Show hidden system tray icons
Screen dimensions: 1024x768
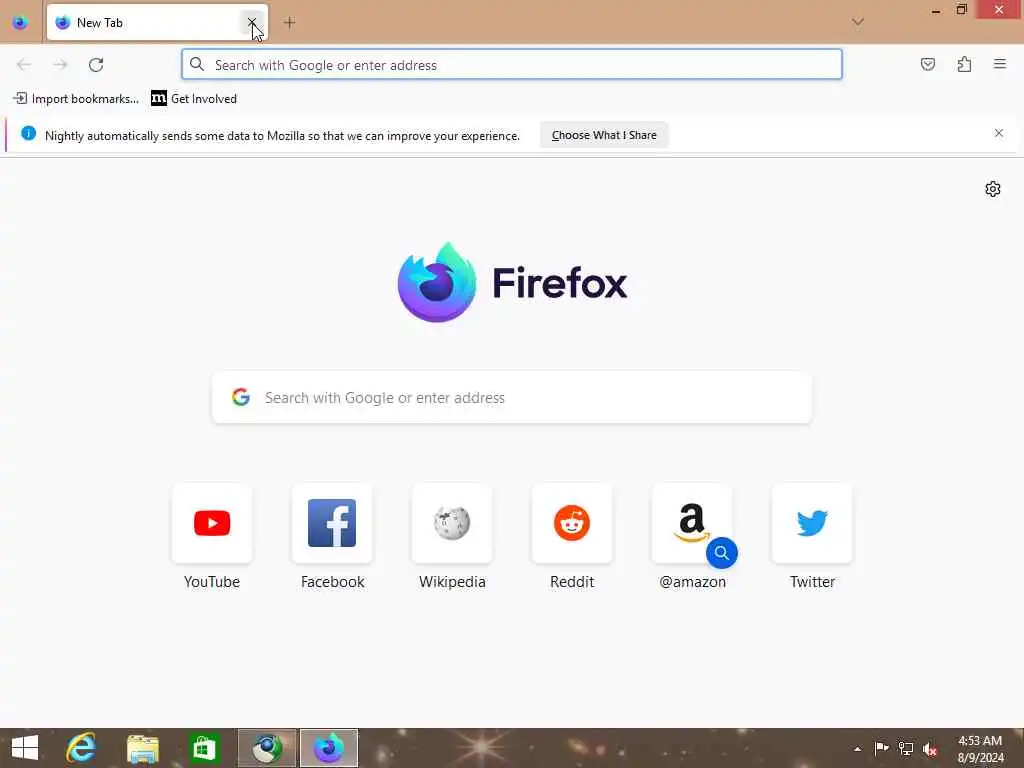click(x=857, y=749)
